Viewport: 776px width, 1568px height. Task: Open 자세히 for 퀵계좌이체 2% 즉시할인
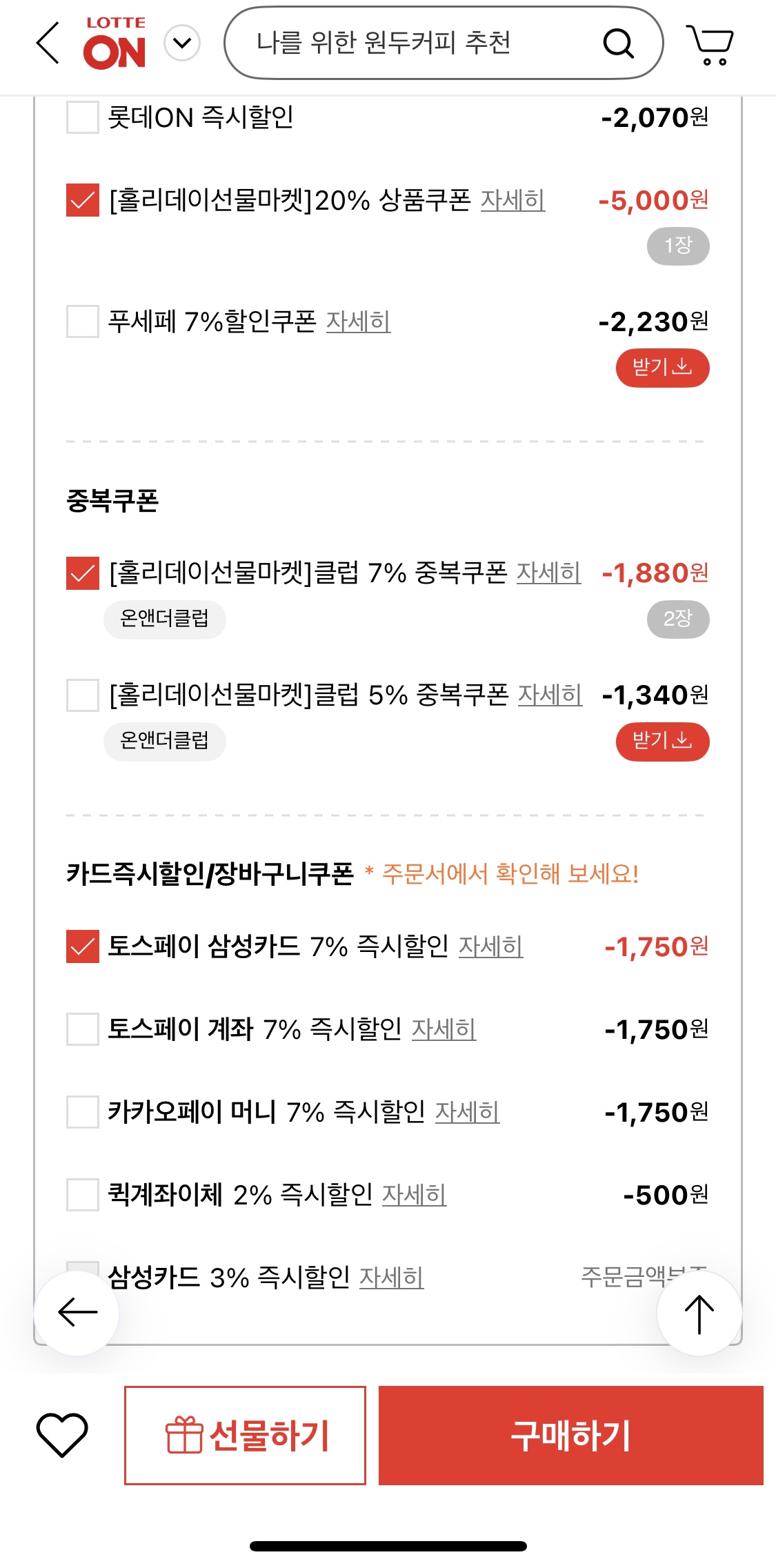(414, 1195)
